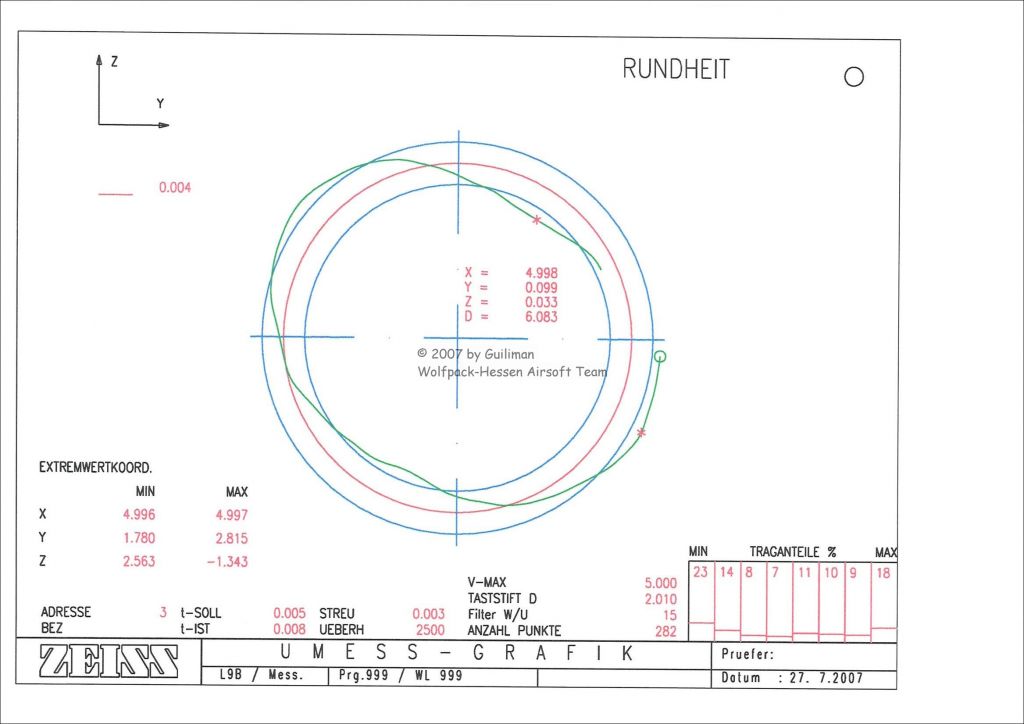The image size is (1024, 724).
Task: Click the TRAGANTEILE column value 11
Action: tap(805, 573)
